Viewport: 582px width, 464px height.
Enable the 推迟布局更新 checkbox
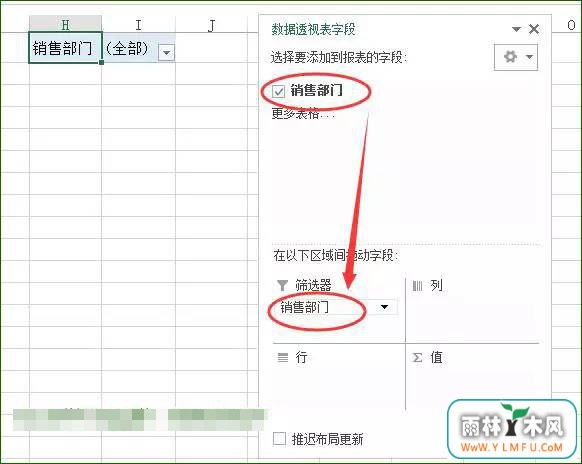[279, 438]
